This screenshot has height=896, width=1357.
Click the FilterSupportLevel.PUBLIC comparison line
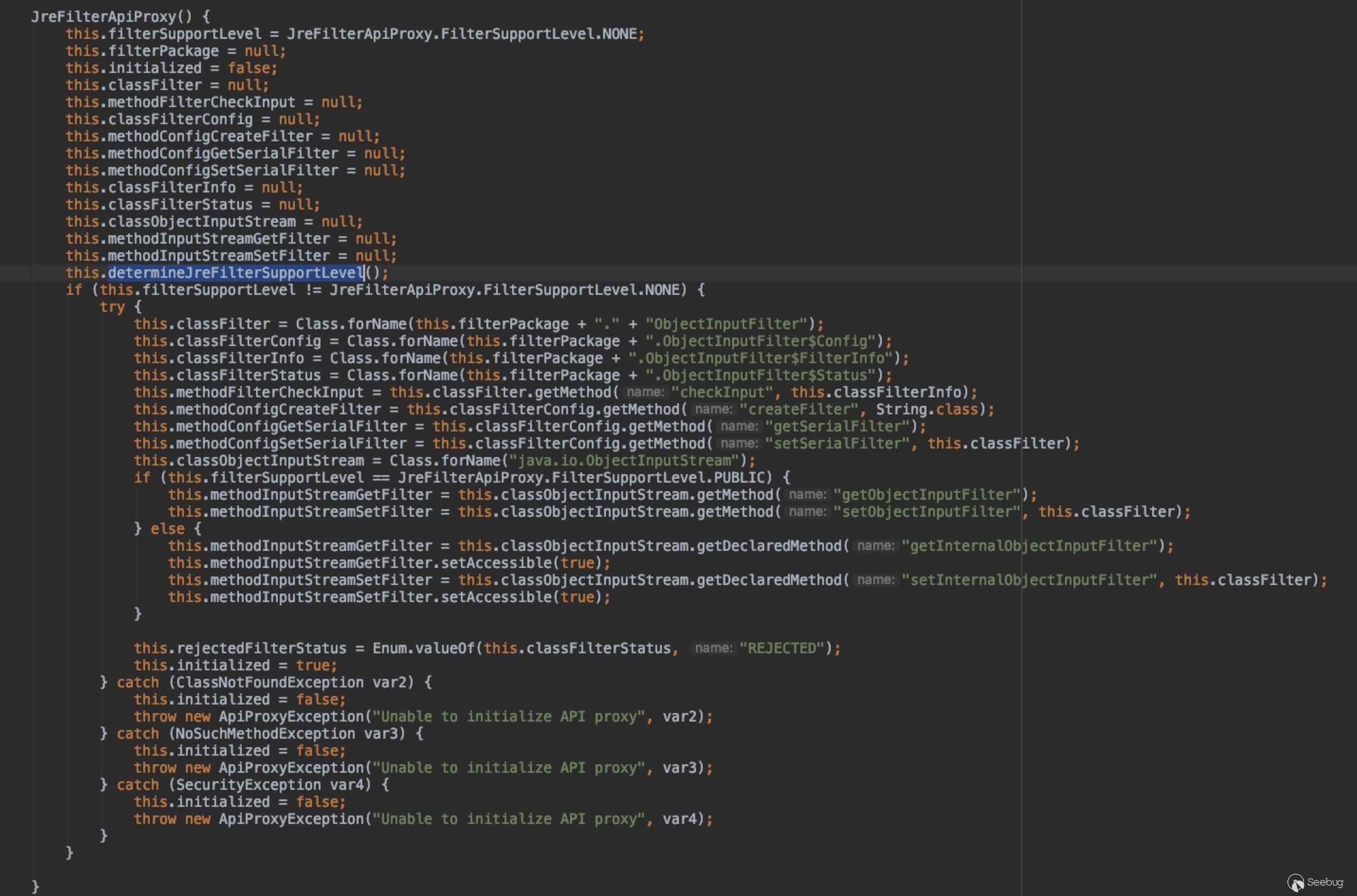[x=462, y=478]
